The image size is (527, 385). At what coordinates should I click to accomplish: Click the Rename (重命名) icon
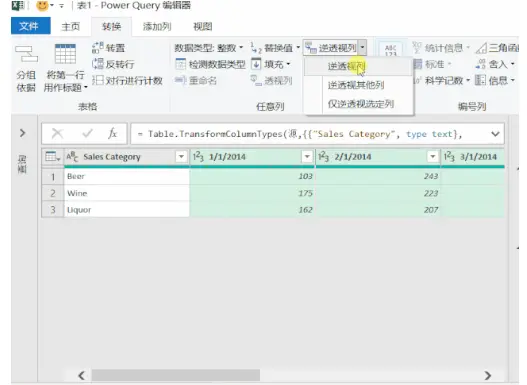pyautogui.click(x=180, y=80)
